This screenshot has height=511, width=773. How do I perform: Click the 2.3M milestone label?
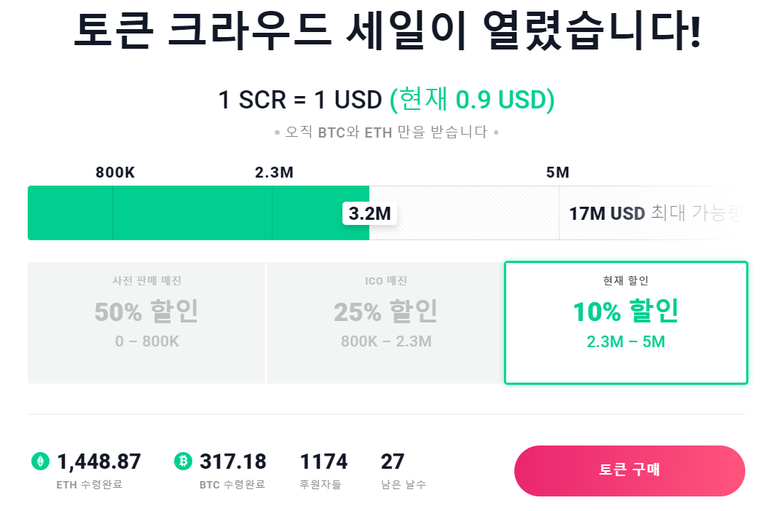point(274,172)
